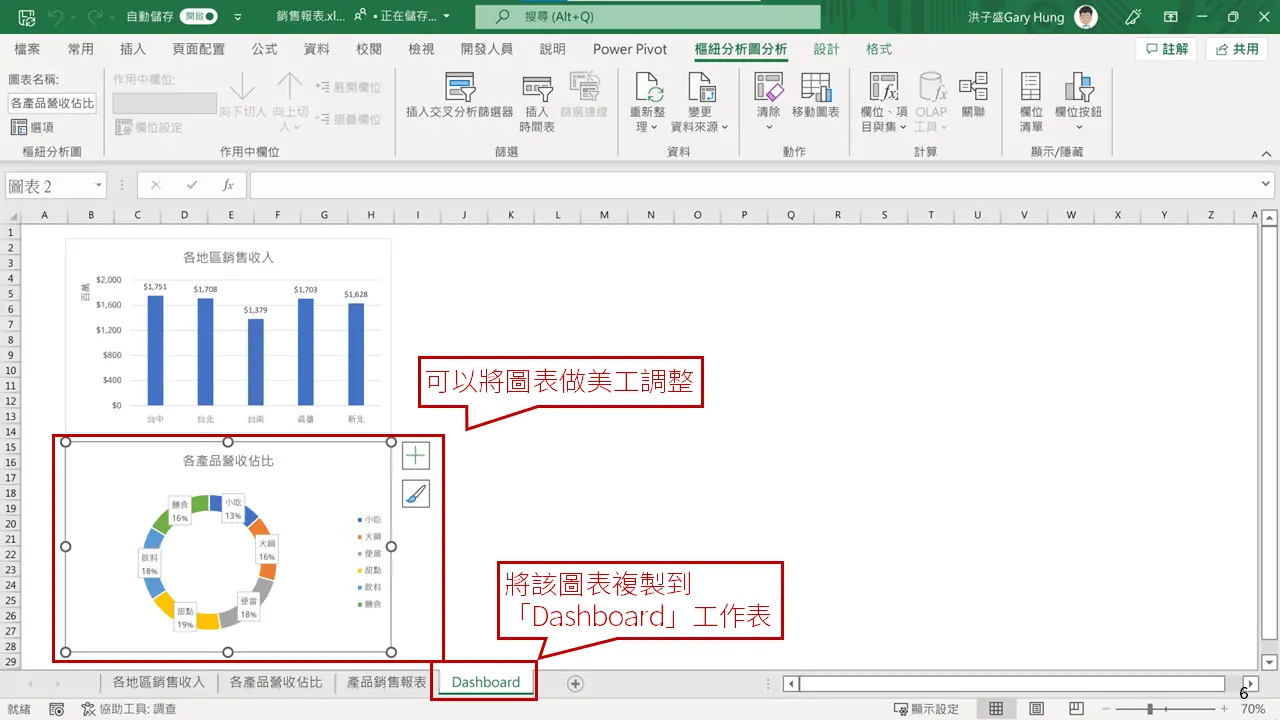Image resolution: width=1280 pixels, height=720 pixels.
Task: Click the chart elements plus button
Action: 415,456
